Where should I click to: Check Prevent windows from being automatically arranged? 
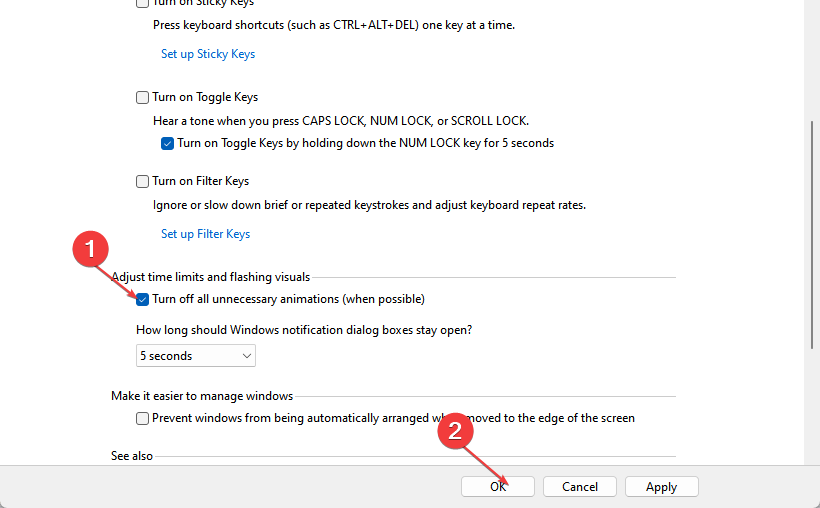pyautogui.click(x=143, y=418)
